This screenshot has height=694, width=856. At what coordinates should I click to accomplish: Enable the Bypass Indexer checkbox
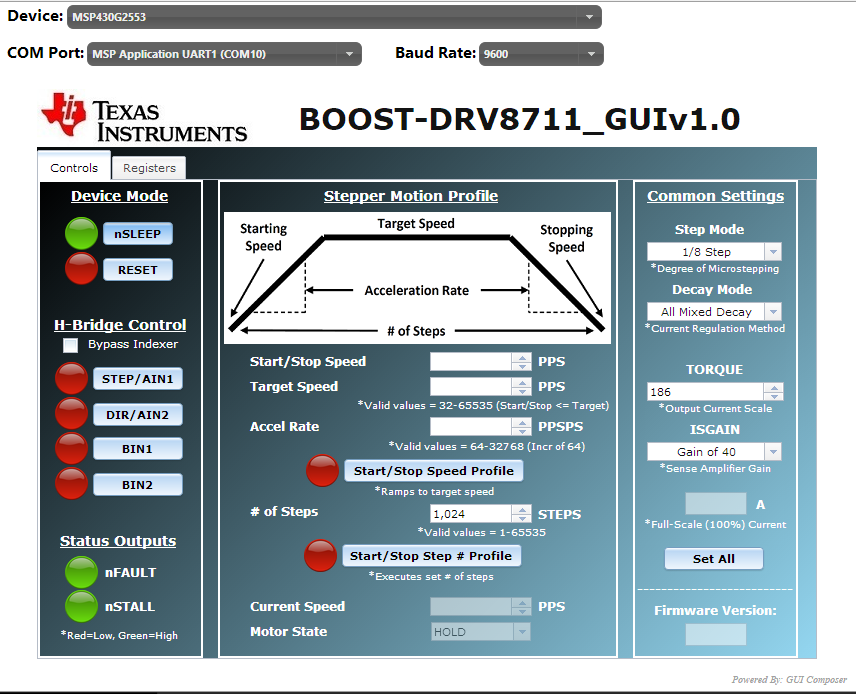coord(70,345)
